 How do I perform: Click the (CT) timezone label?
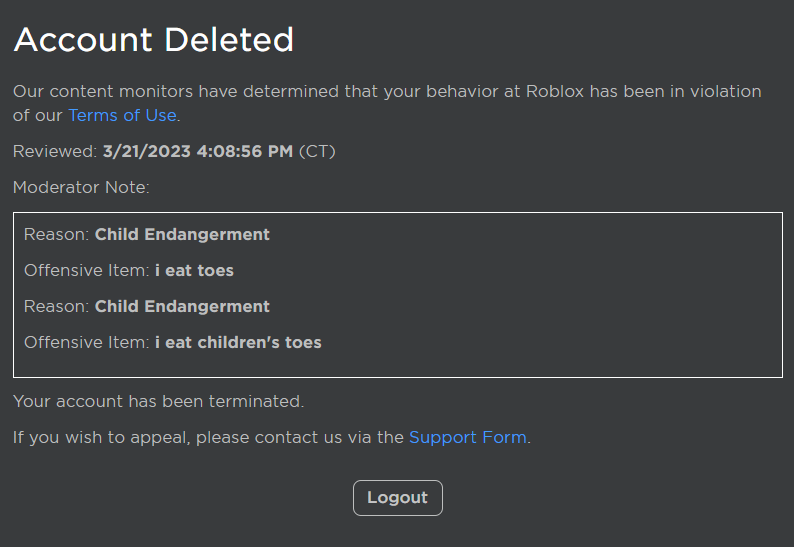click(x=317, y=151)
